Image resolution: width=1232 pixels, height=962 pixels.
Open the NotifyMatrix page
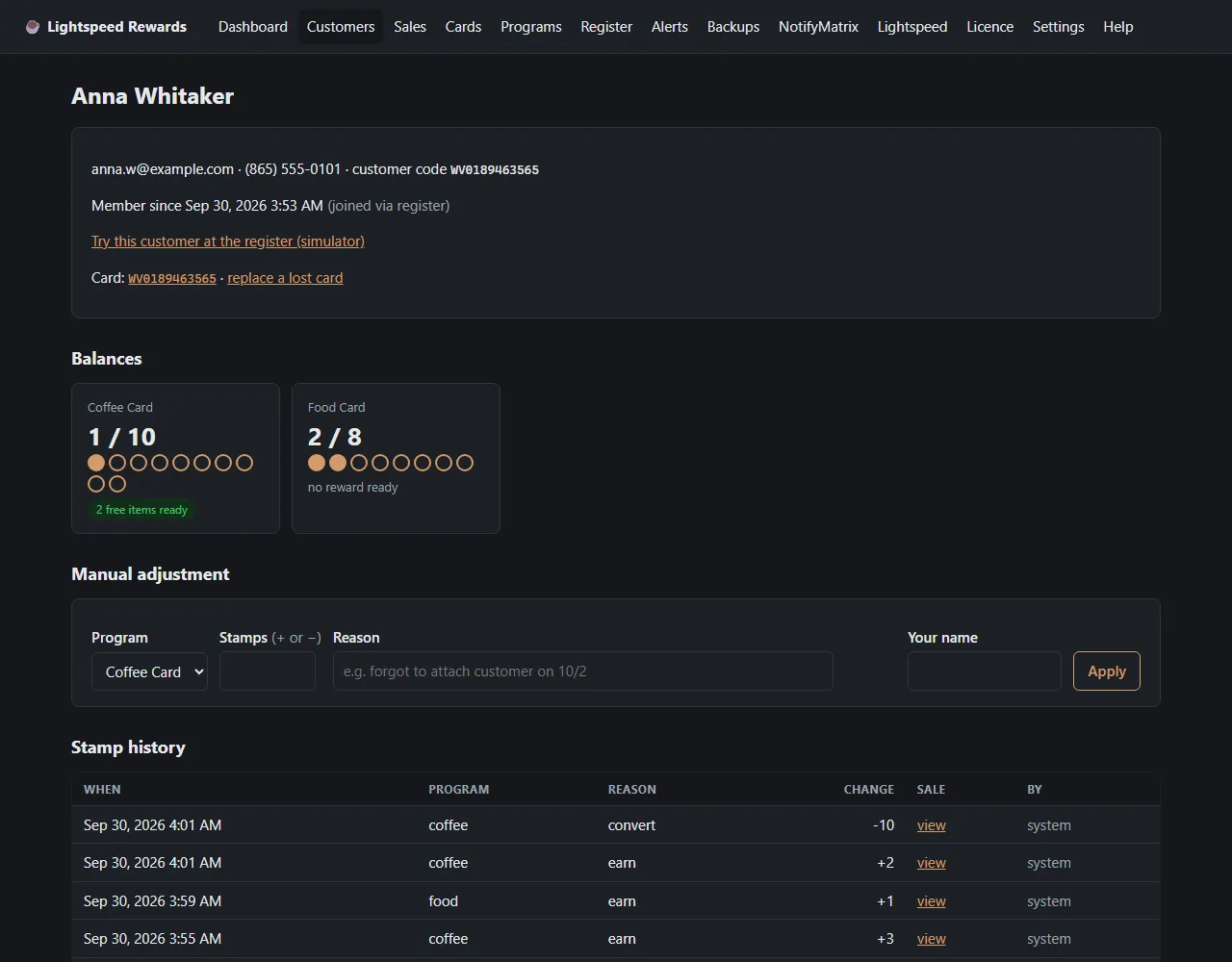(x=818, y=27)
